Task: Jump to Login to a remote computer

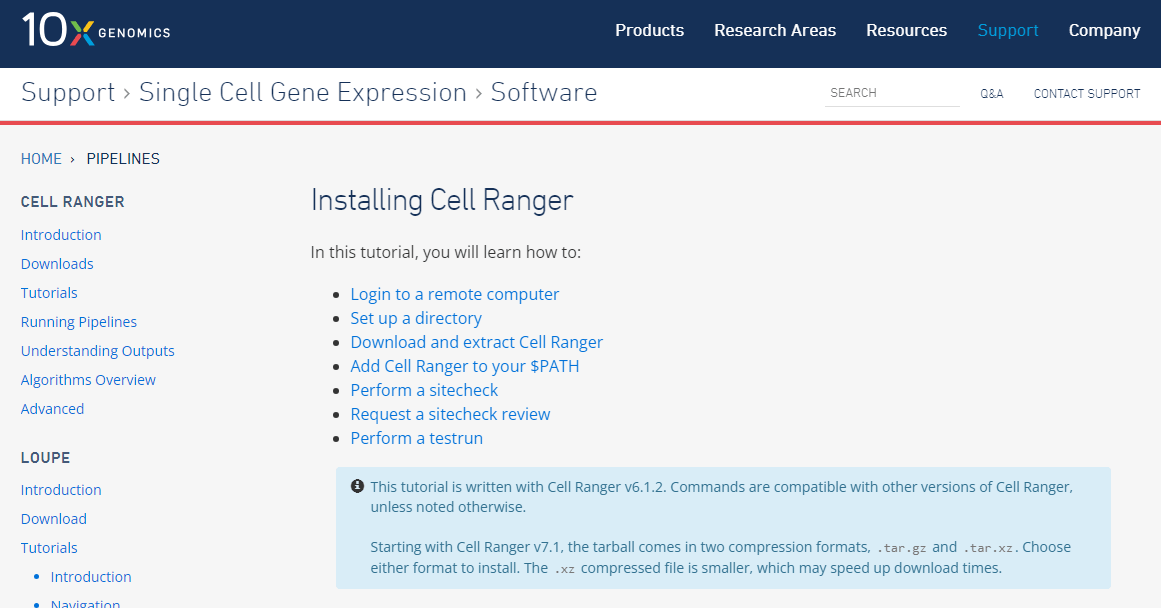Action: click(x=454, y=294)
